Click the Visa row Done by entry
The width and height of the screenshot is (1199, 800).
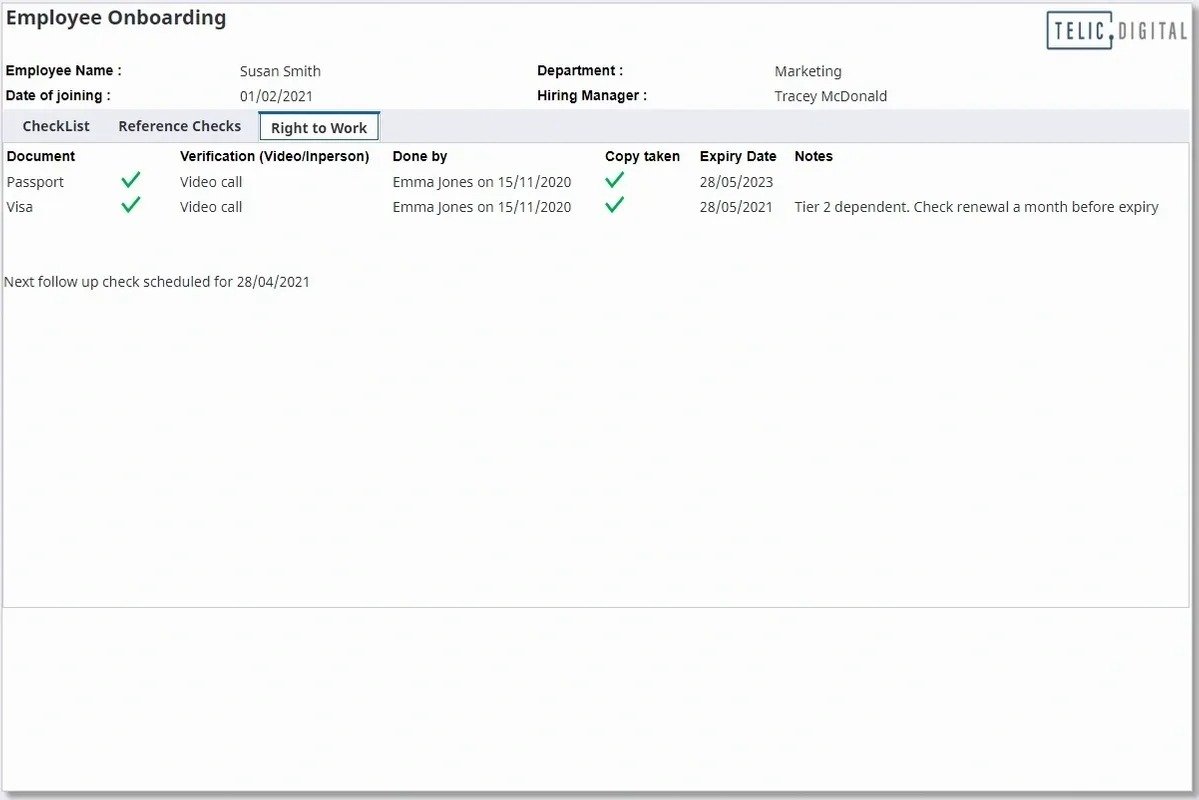(481, 207)
